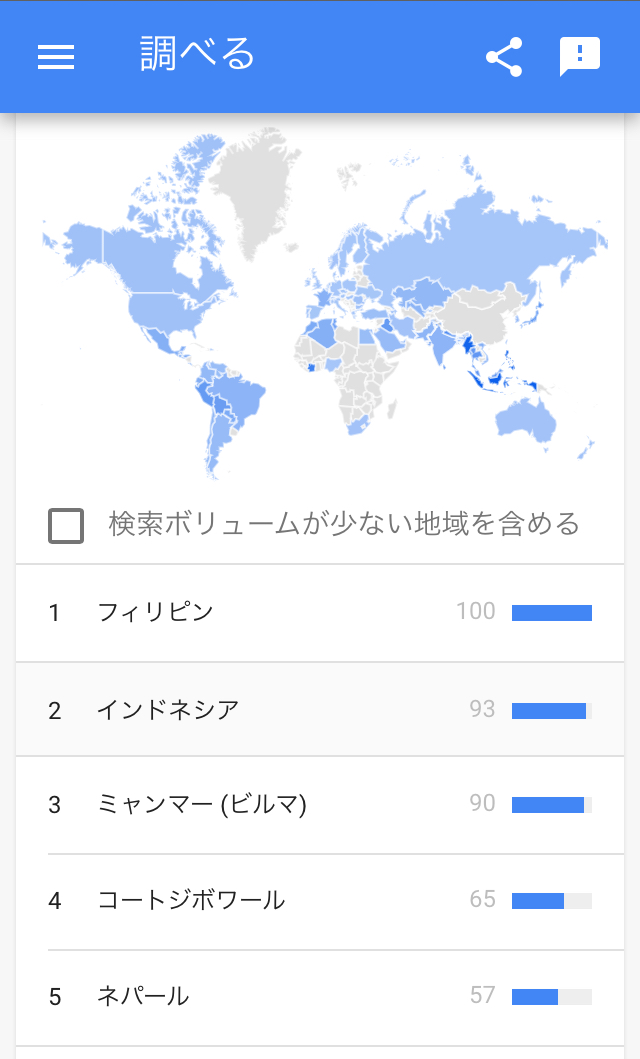The image size is (640, 1059).
Task: Open the ミャンマー (ビルマ) region entry
Action: click(x=202, y=804)
